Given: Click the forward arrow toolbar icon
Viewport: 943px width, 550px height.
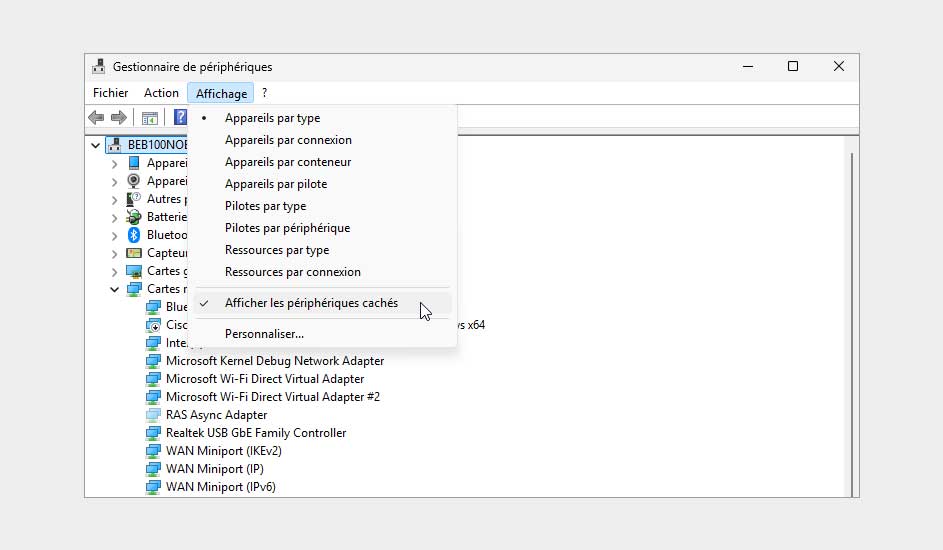Looking at the screenshot, I should click(x=119, y=118).
